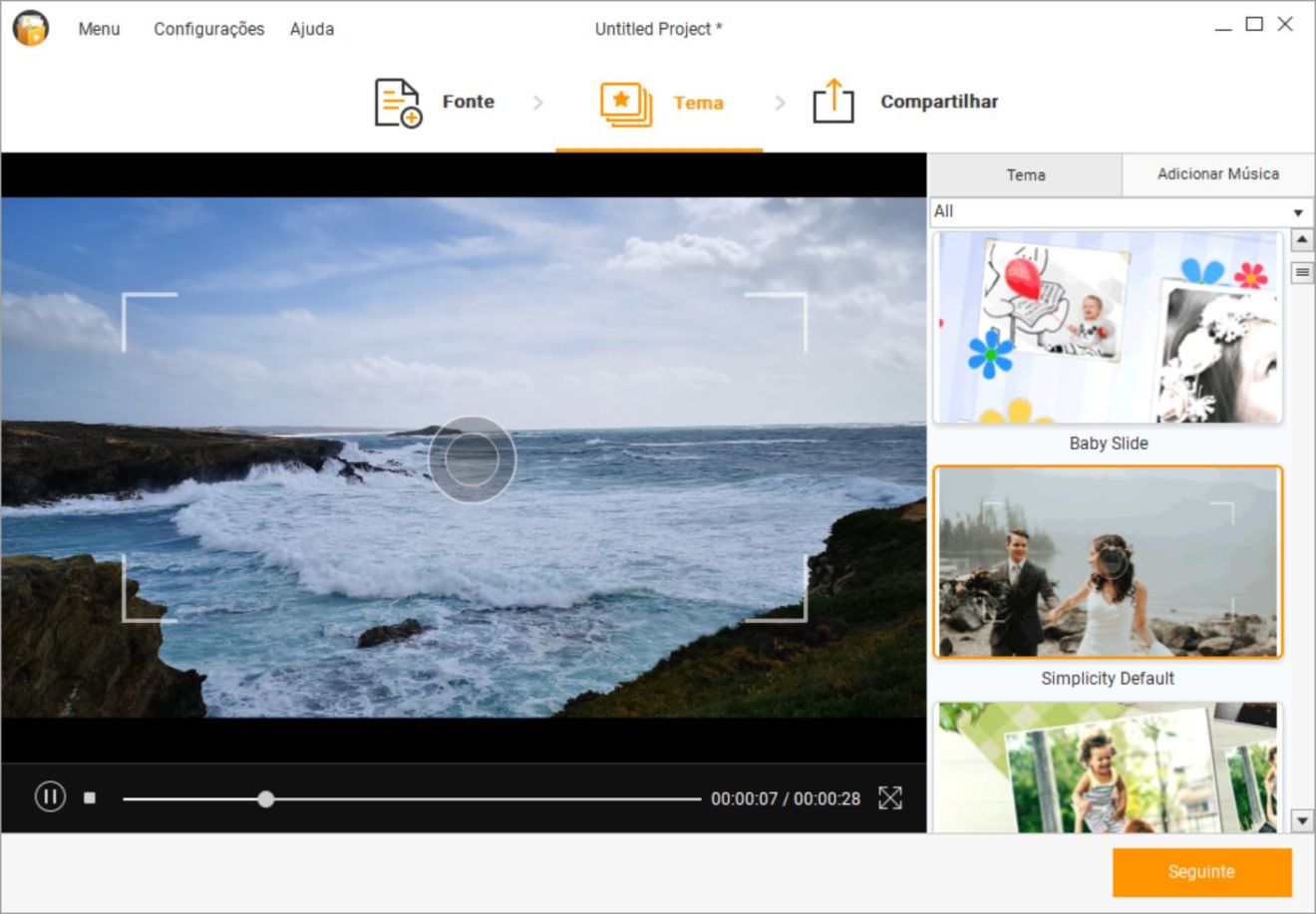This screenshot has height=914, width=1316.
Task: Go to the Compartilhar upload icon
Action: 833,101
